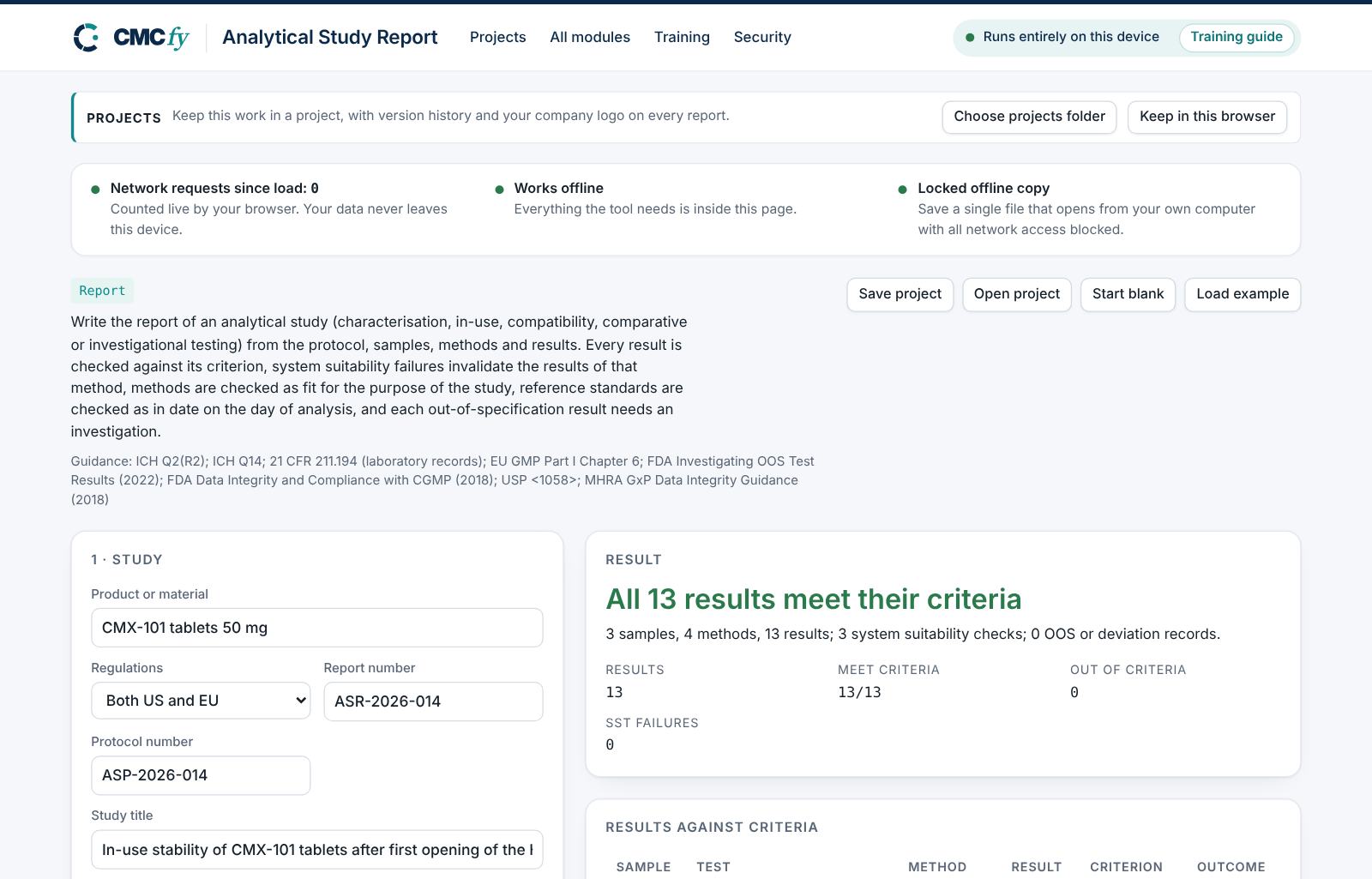This screenshot has width=1372, height=879.
Task: Click the Analytical Study Report title
Action: [x=330, y=37]
